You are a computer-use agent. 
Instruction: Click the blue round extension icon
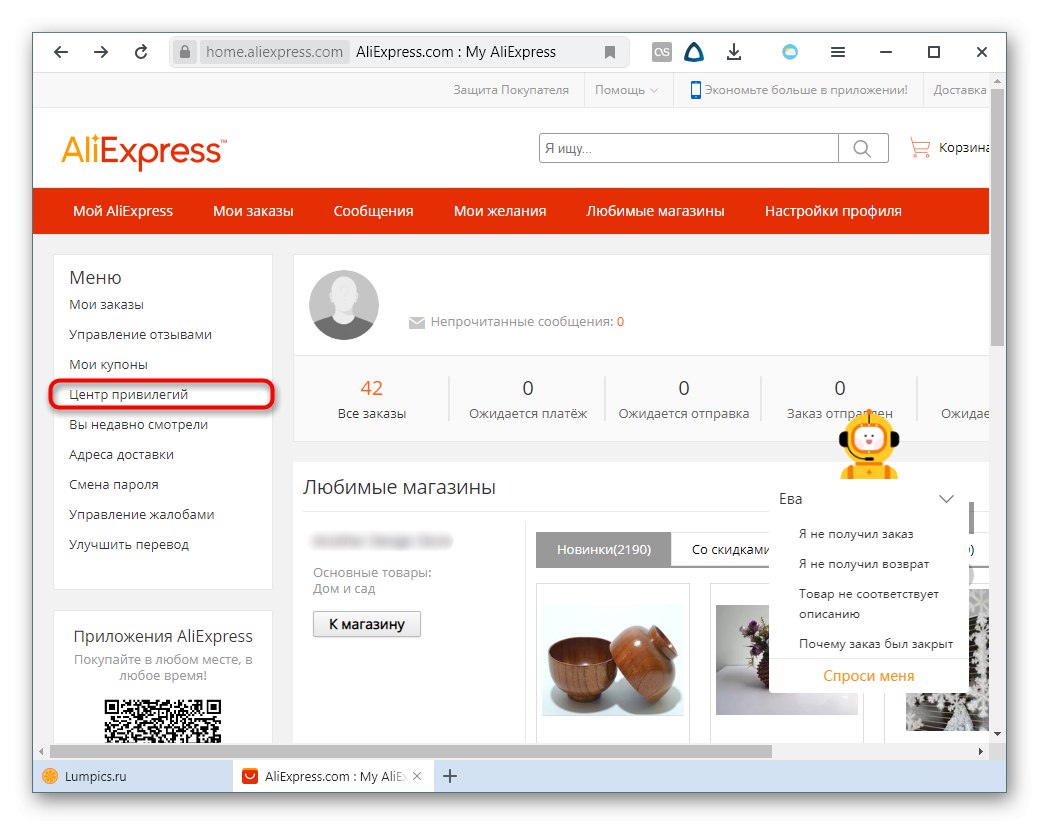coord(790,52)
